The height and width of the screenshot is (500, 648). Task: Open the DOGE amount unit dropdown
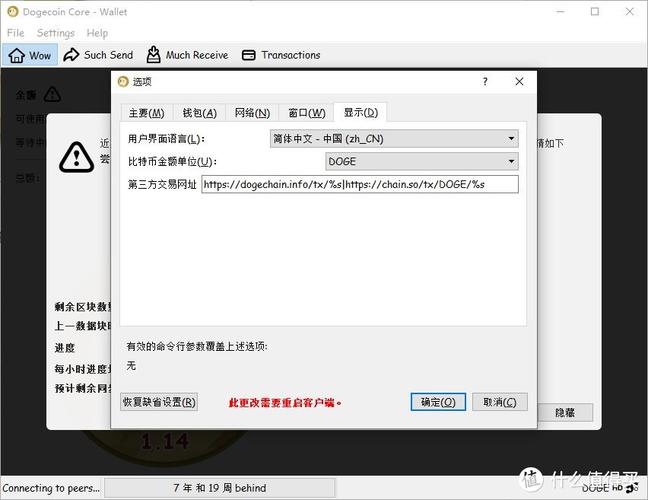pyautogui.click(x=422, y=162)
